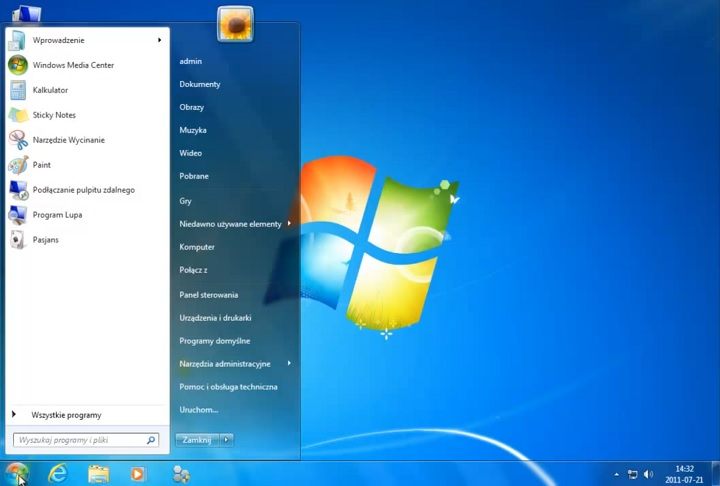Select Uruchom... command
This screenshot has width=720, height=486.
click(x=199, y=410)
